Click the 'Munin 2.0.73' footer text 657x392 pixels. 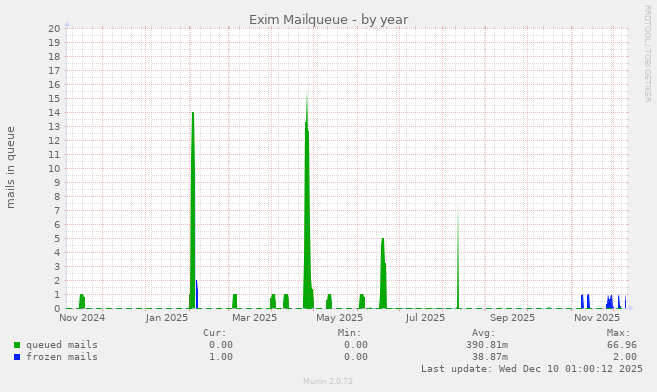click(x=328, y=381)
